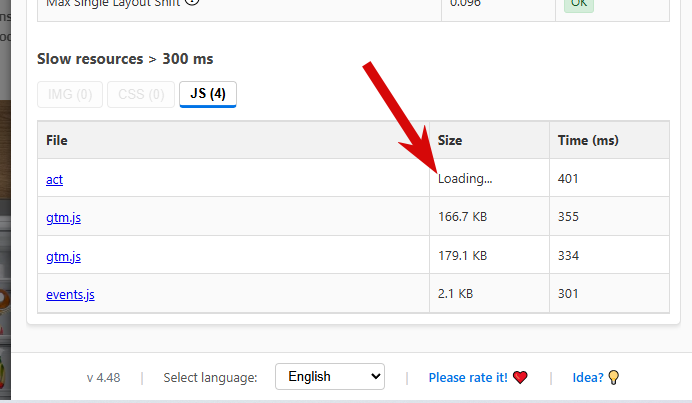Click the v 4.48 version label
The width and height of the screenshot is (692, 403).
click(x=103, y=378)
